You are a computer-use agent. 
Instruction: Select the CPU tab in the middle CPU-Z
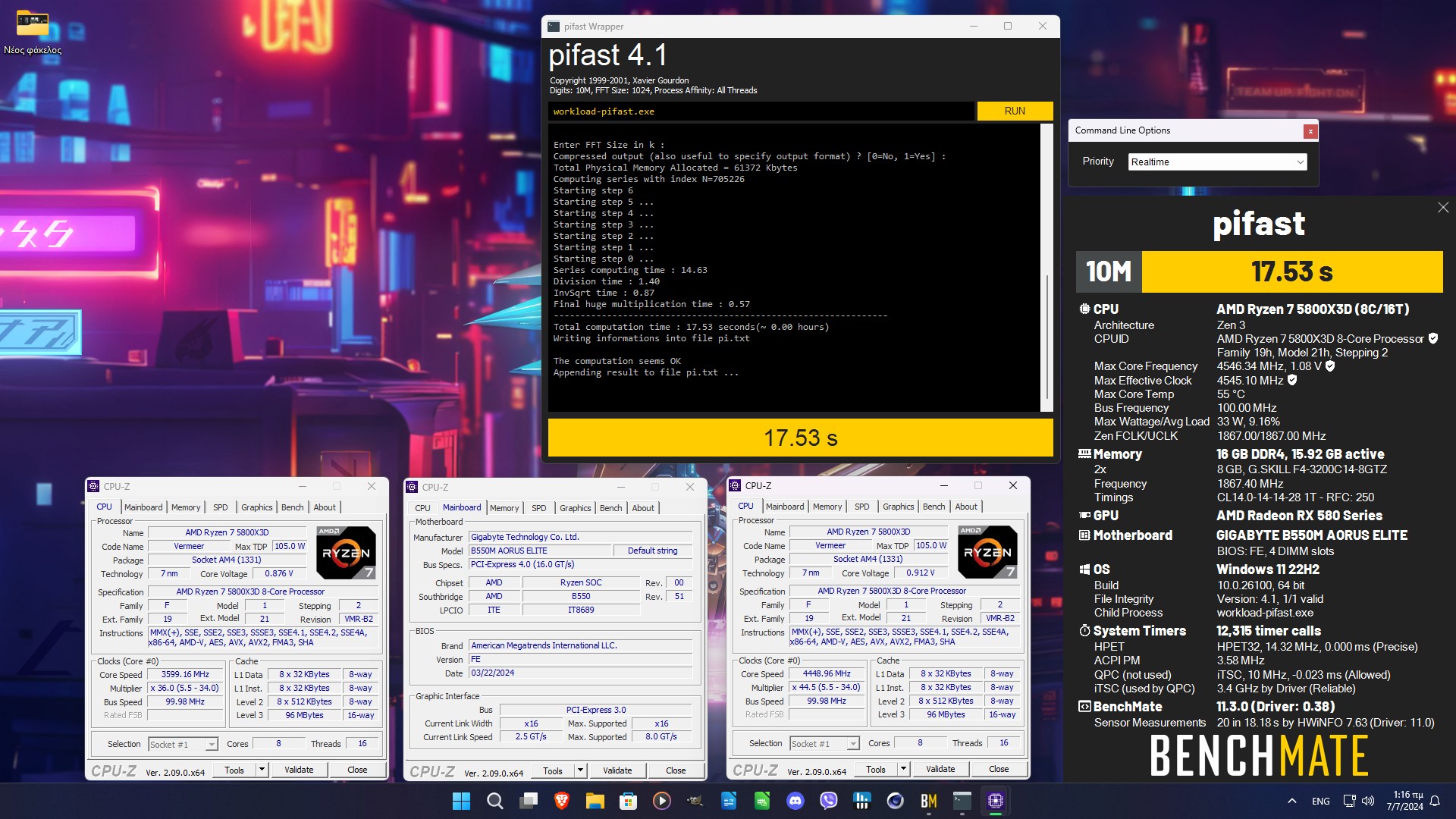pyautogui.click(x=422, y=508)
